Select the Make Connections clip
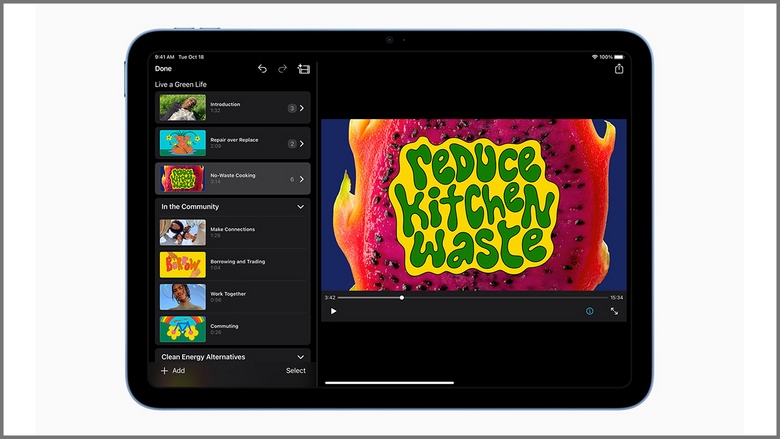Screen dimensions: 780x439 [x=232, y=232]
